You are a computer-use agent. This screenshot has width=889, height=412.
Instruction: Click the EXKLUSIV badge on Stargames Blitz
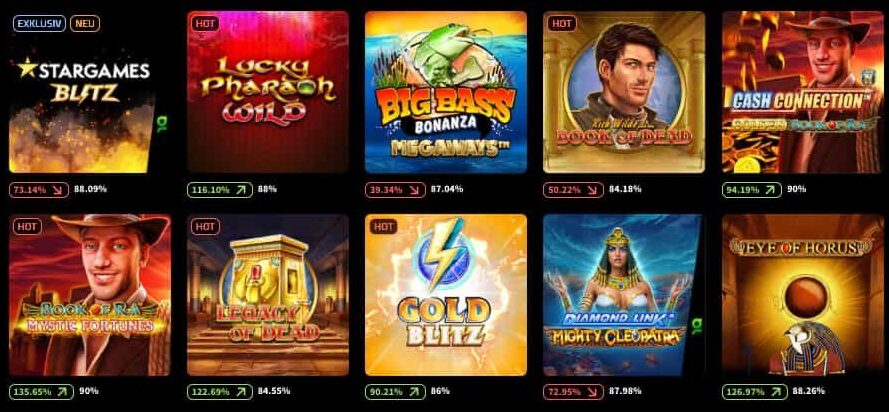(x=40, y=23)
